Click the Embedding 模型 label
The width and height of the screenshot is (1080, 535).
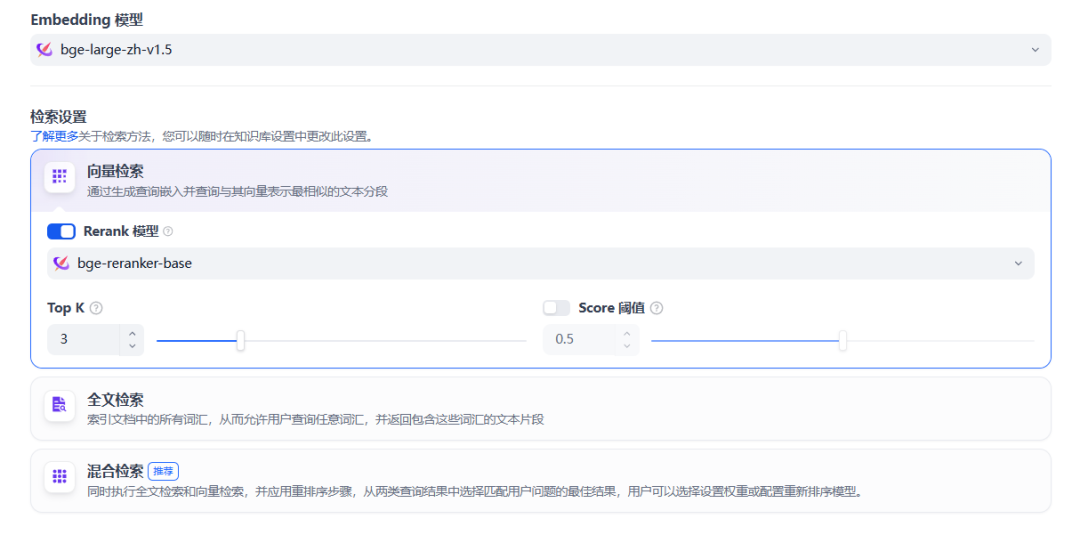[87, 19]
